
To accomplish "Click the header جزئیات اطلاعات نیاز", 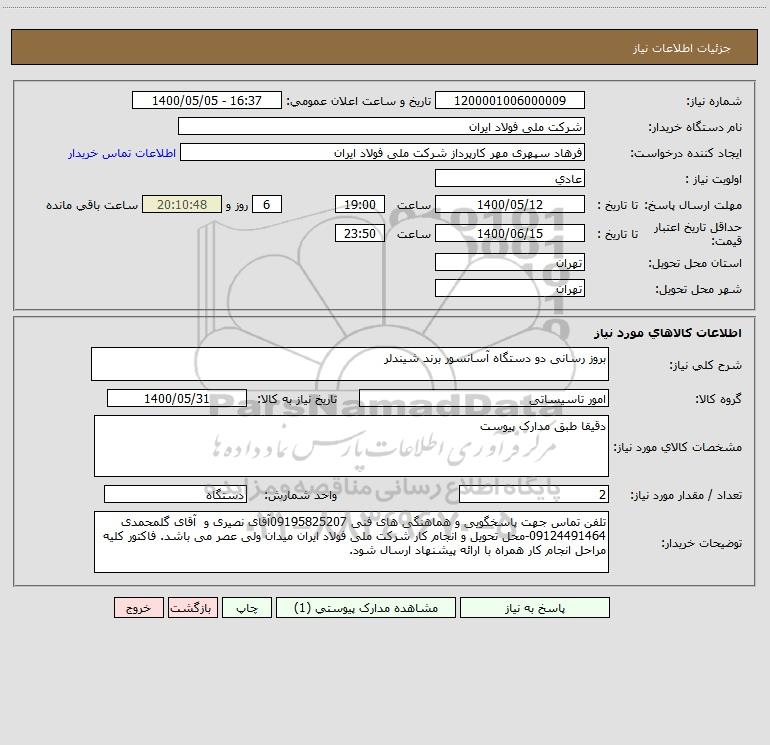I will coord(682,48).
